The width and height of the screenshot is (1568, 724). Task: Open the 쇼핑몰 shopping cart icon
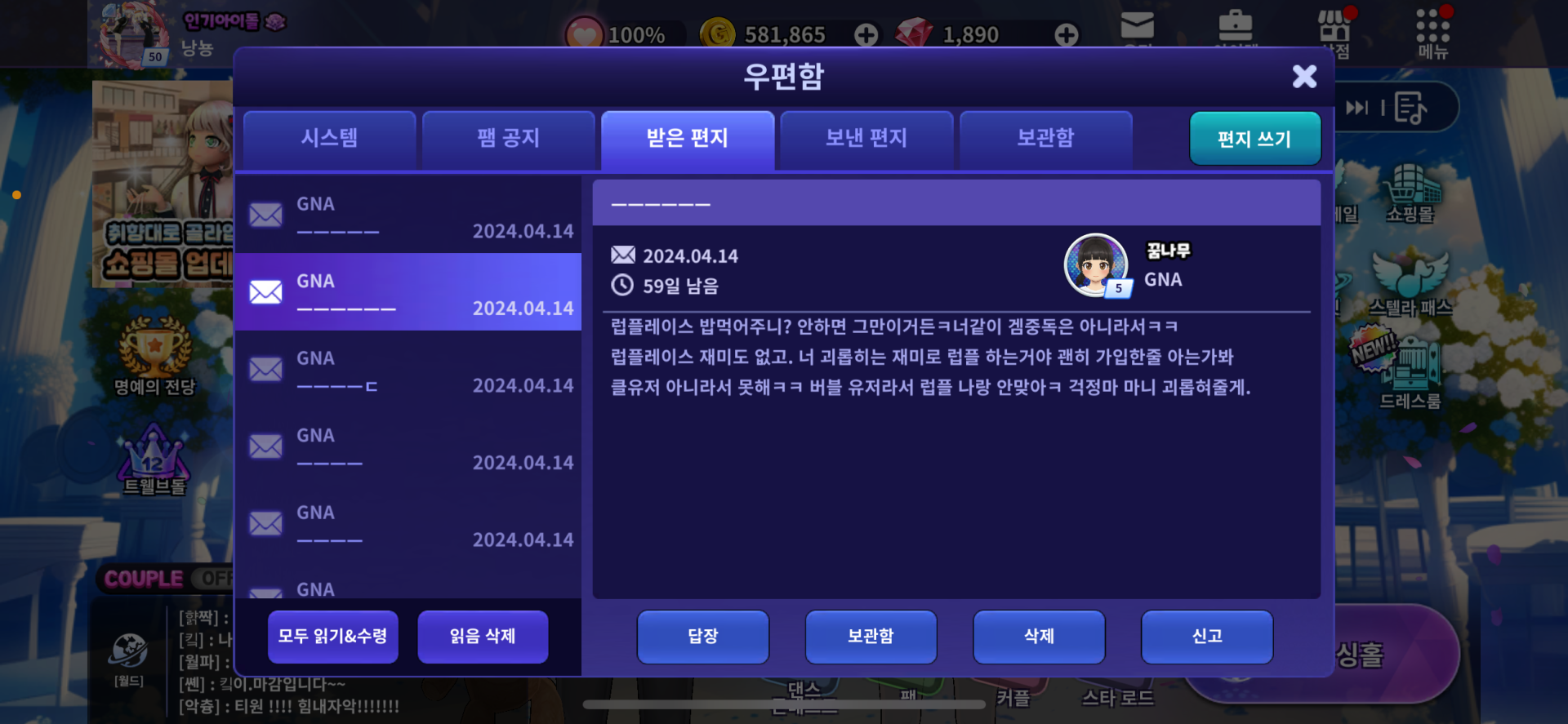coord(1410,193)
